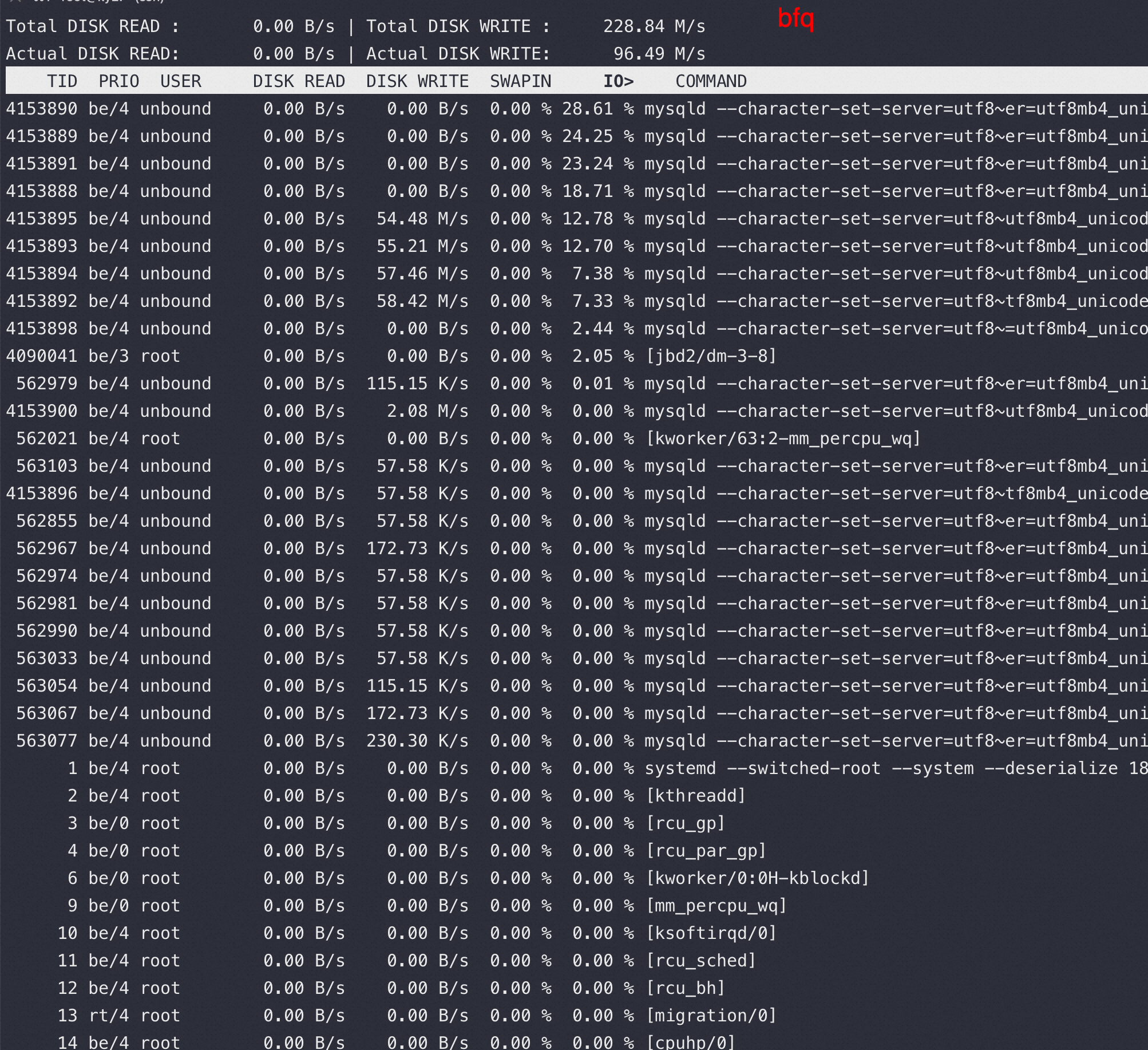Click the 57.46 M/s disk write value
This screenshot has height=1050, width=1148.
[422, 274]
